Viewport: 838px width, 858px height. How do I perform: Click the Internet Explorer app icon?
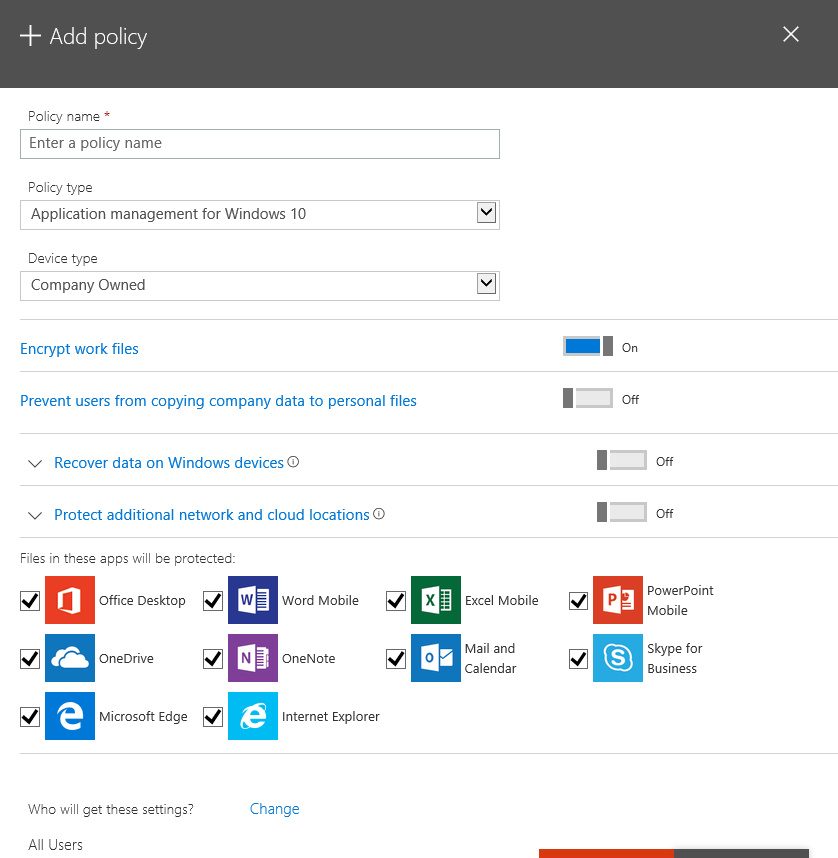coord(252,716)
